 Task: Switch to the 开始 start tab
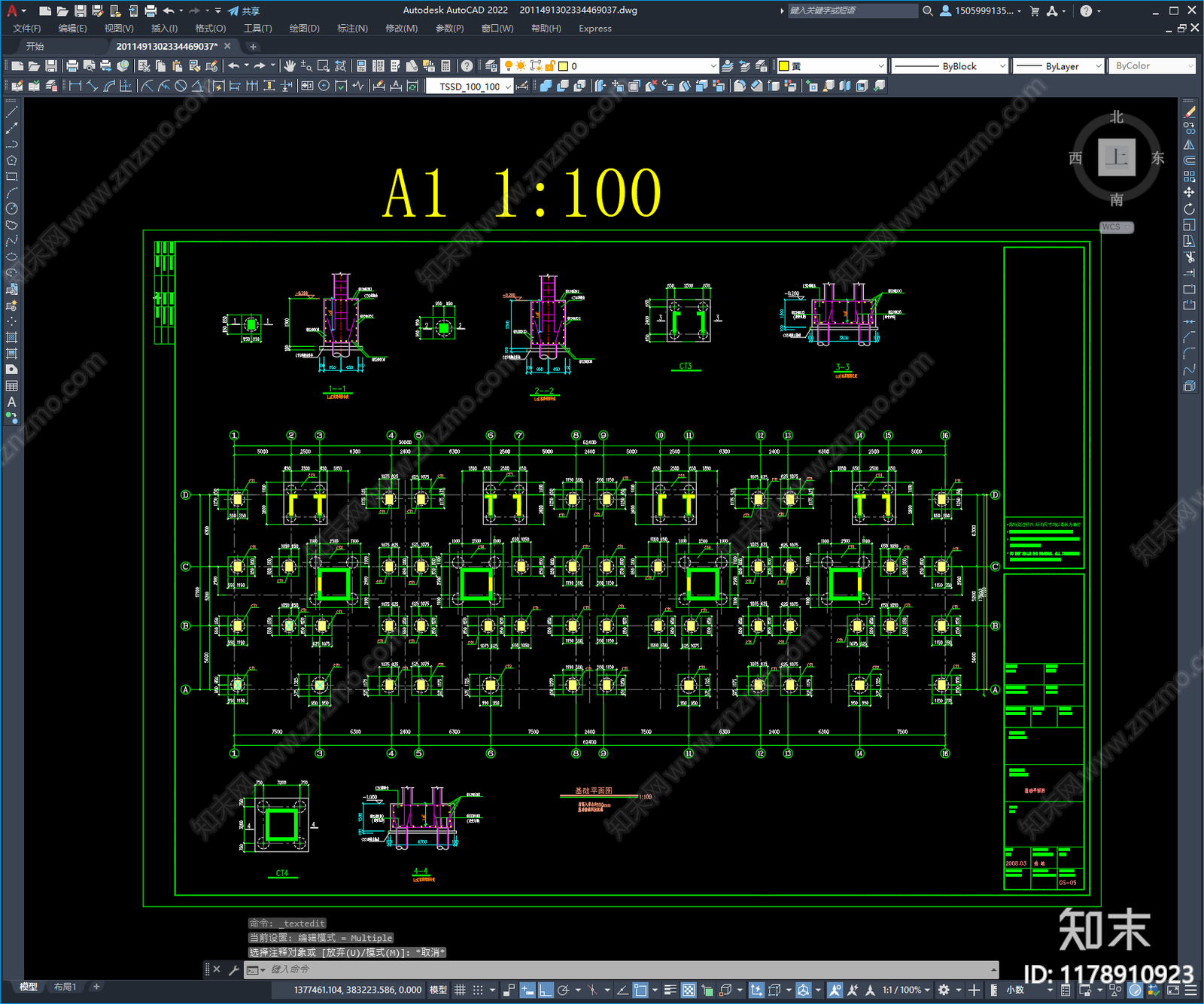(35, 46)
